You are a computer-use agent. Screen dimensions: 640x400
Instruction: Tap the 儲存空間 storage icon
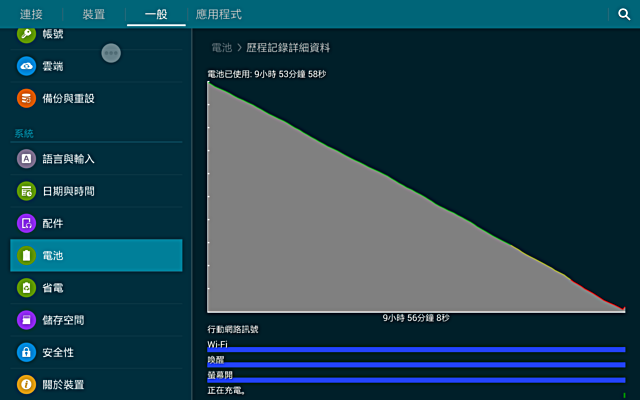tap(27, 320)
